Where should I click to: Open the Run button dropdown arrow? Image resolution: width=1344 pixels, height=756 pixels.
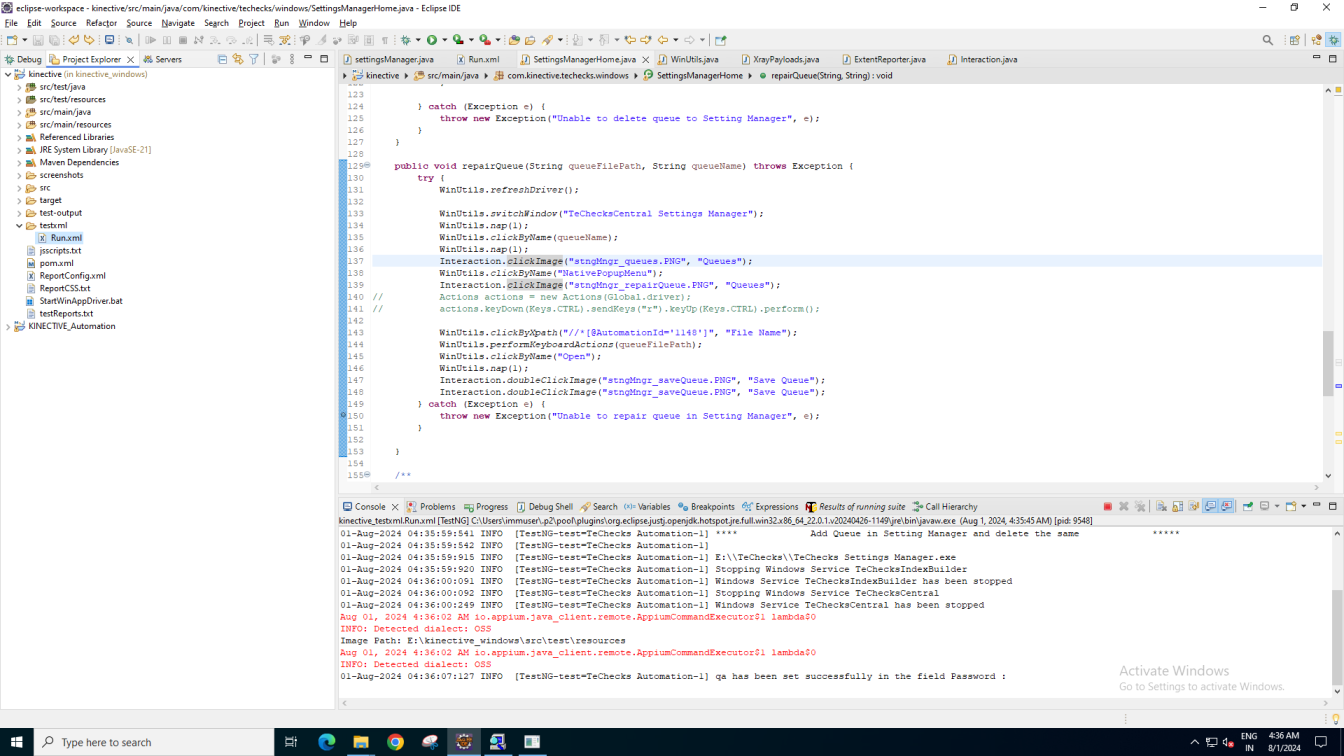(444, 40)
